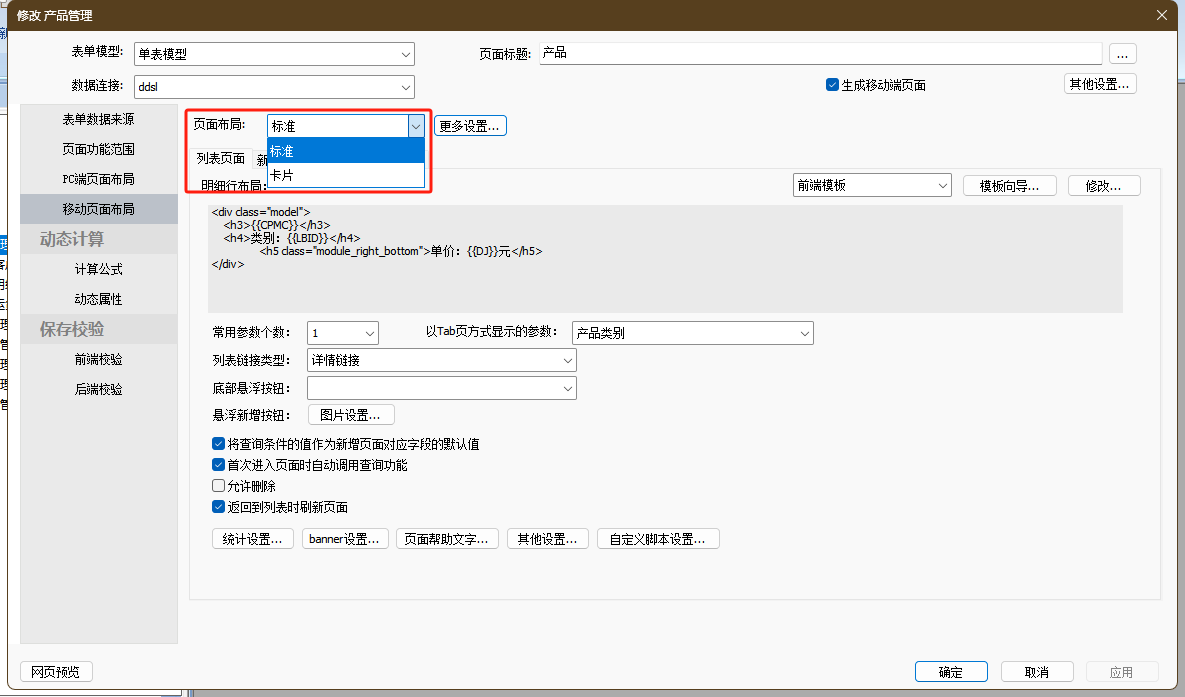
Task: Switch to the 列表页面 tab
Action: pos(220,159)
